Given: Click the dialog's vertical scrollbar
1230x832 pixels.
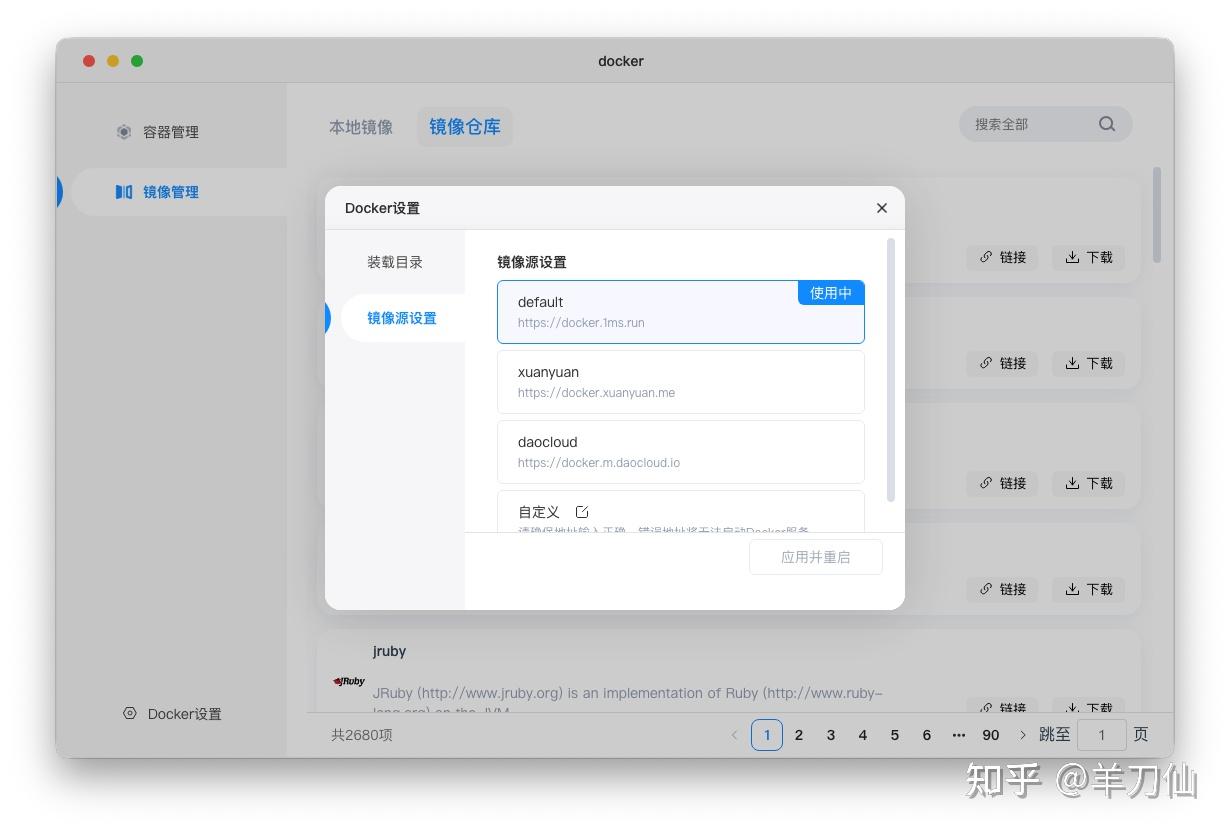Looking at the screenshot, I should coord(891,370).
